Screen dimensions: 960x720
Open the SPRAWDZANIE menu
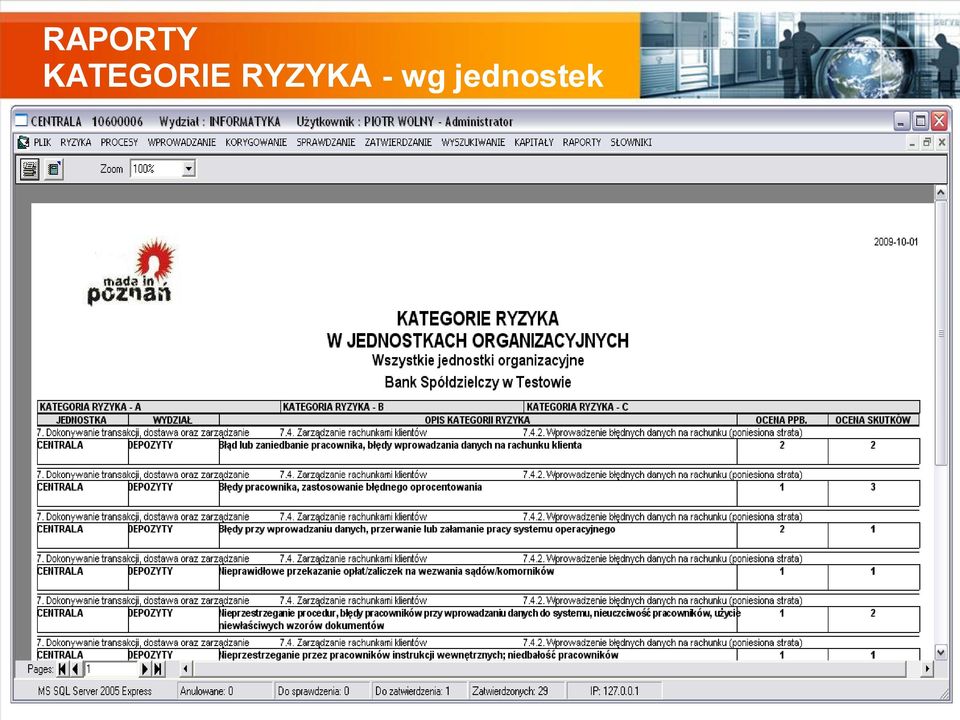click(x=326, y=143)
